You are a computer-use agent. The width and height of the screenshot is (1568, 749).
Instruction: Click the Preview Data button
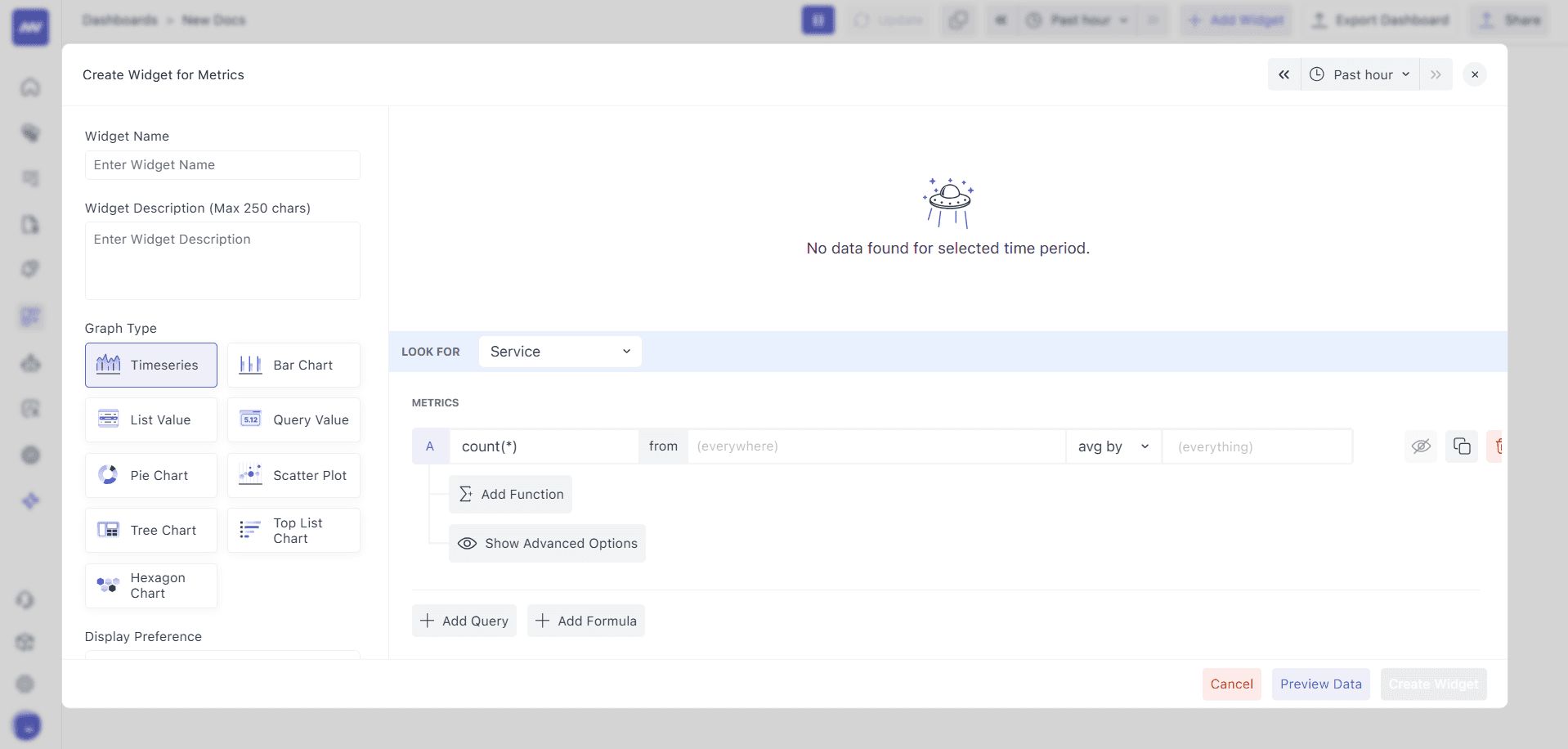1320,684
